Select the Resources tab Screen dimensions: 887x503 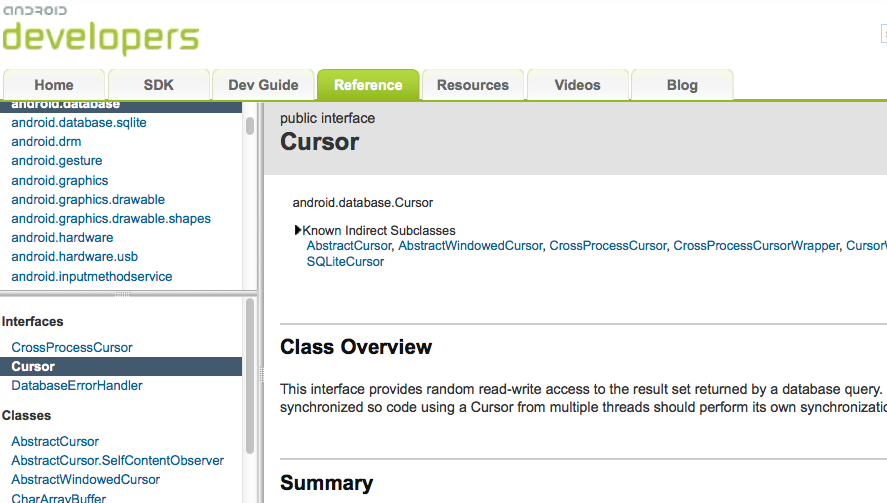click(473, 85)
